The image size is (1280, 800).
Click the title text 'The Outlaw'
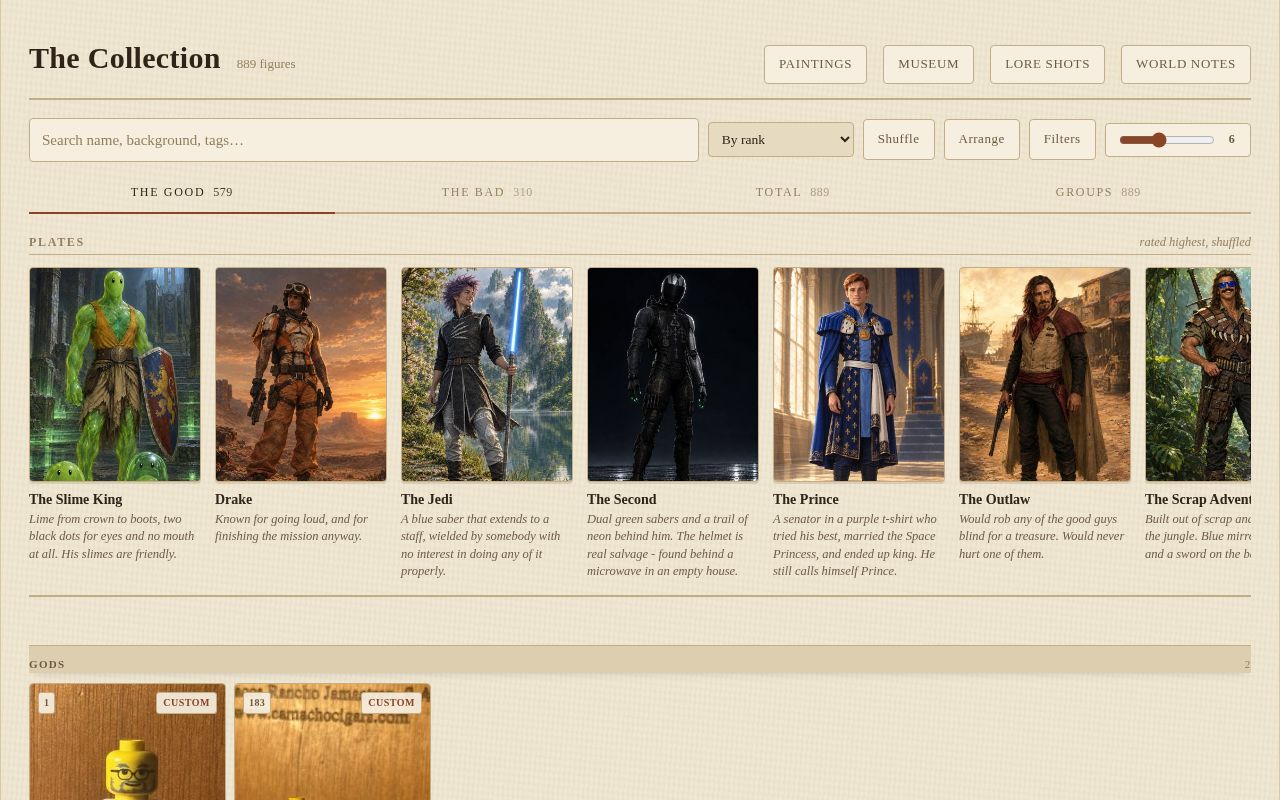click(994, 500)
